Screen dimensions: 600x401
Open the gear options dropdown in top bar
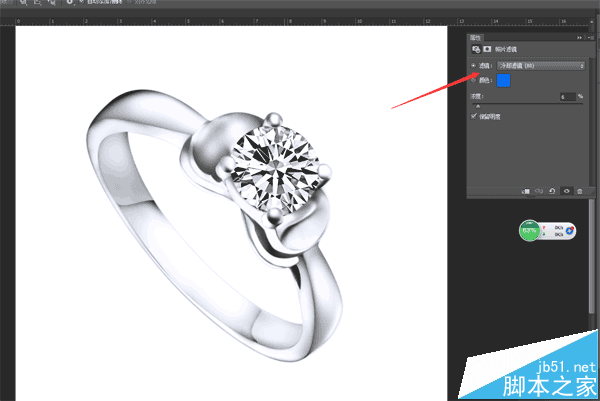[71, 2]
